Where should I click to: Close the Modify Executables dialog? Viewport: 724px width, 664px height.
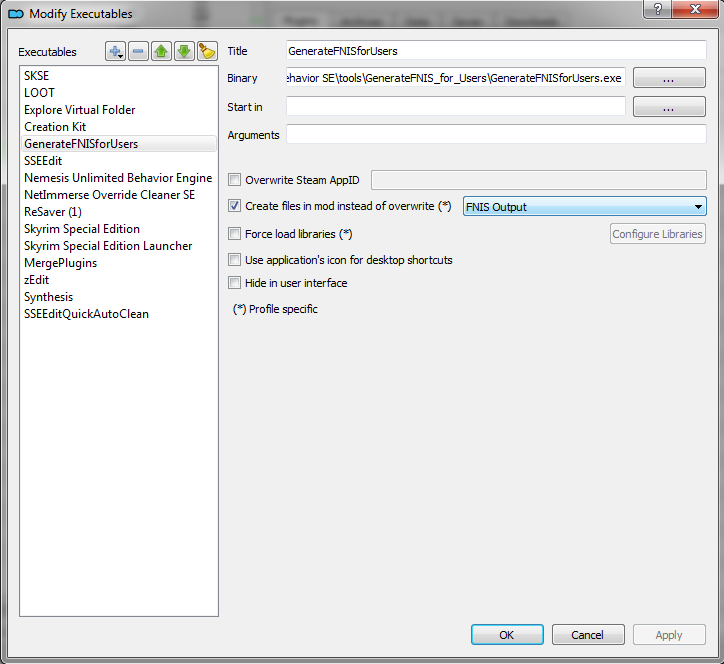pos(695,9)
